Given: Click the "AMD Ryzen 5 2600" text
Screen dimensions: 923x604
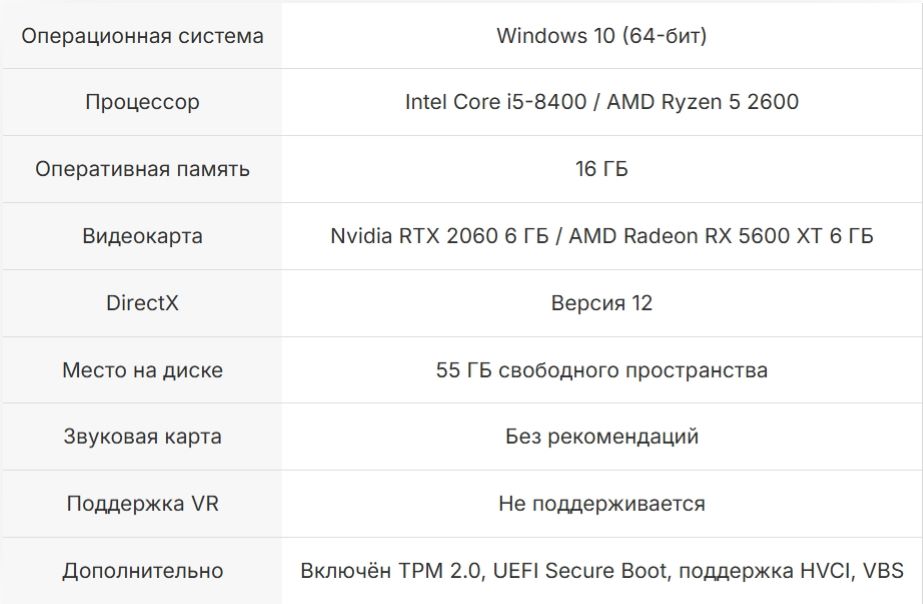Looking at the screenshot, I should 703,102.
